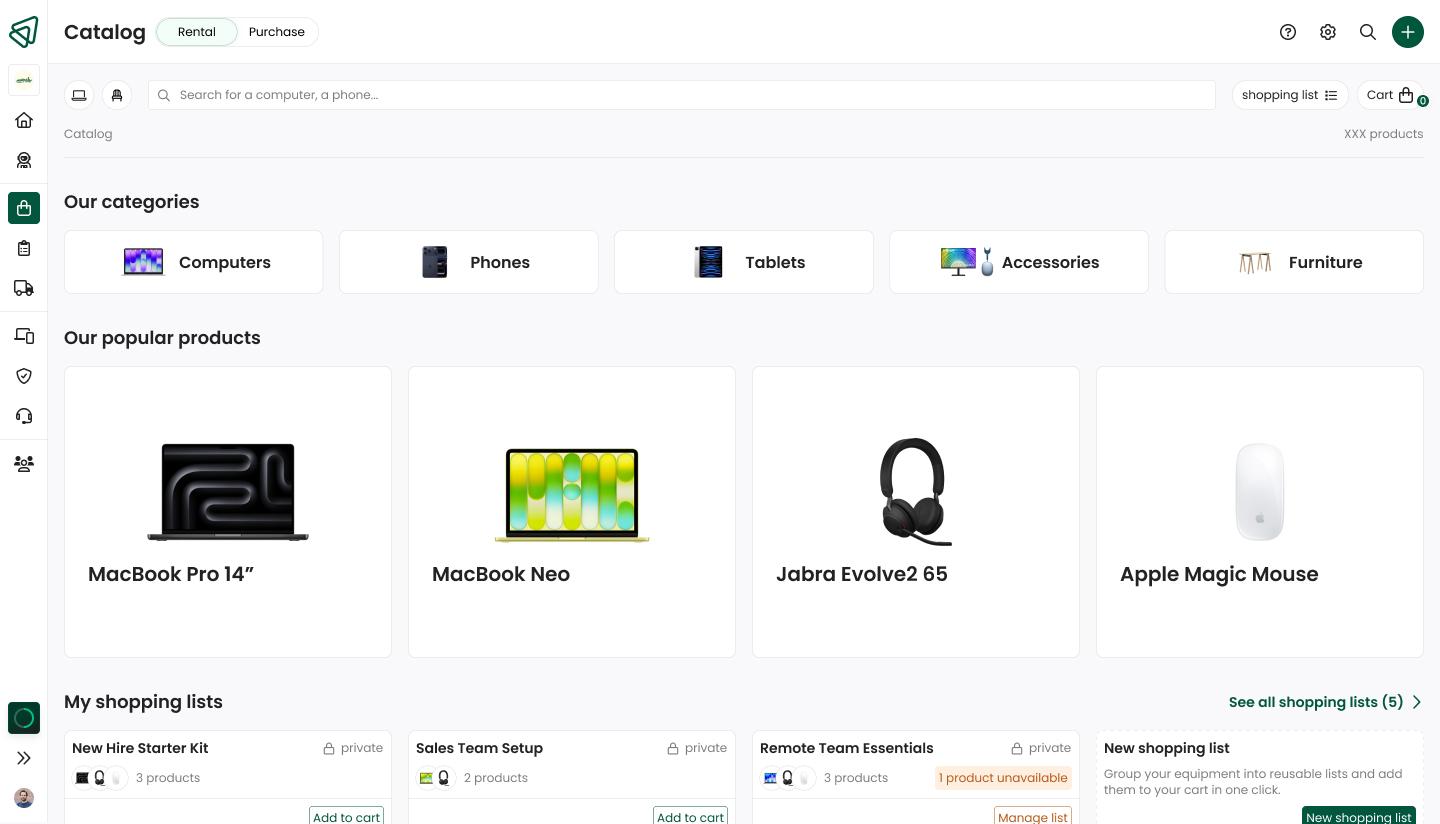Open the team members sidebar icon
1440x824 pixels.
click(24, 464)
